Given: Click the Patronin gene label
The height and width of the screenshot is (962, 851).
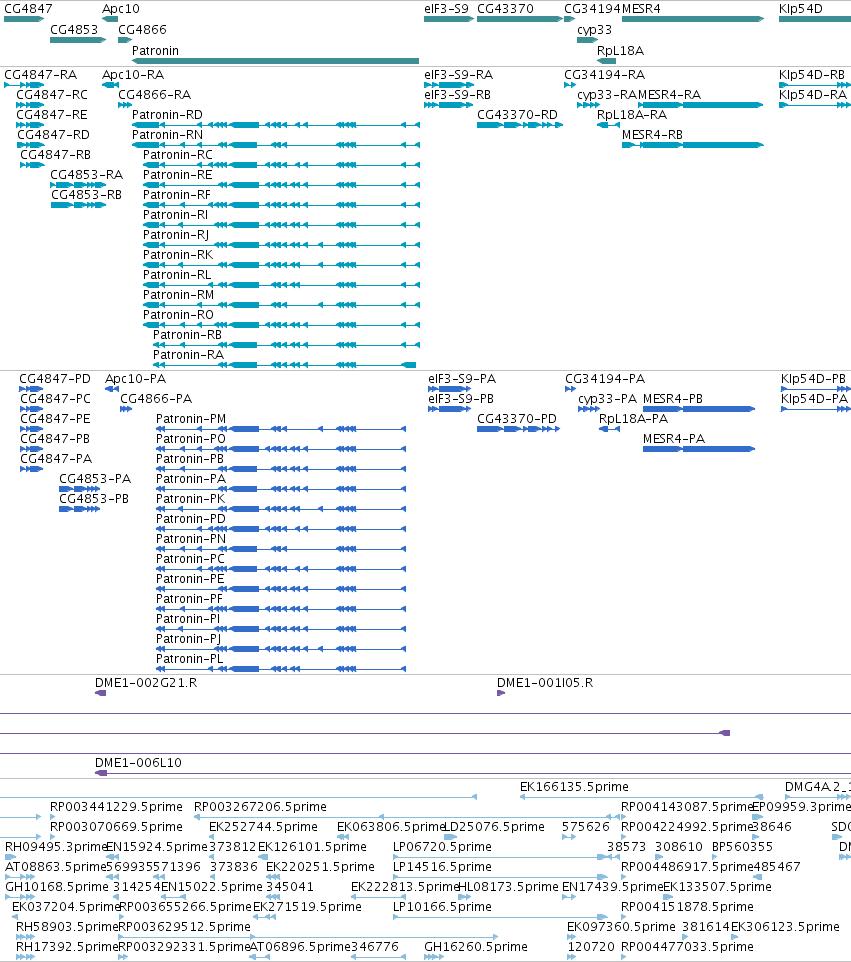Looking at the screenshot, I should point(155,51).
